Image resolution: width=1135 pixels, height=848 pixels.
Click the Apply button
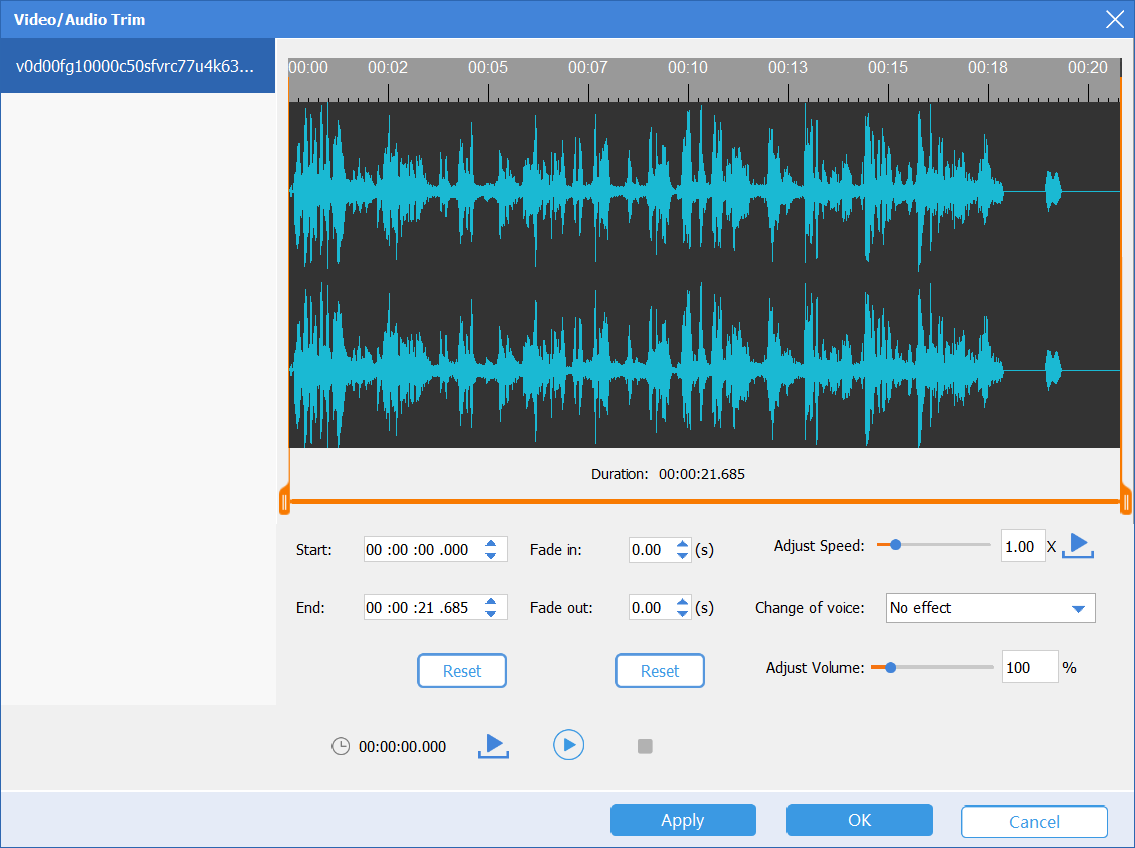[682, 820]
